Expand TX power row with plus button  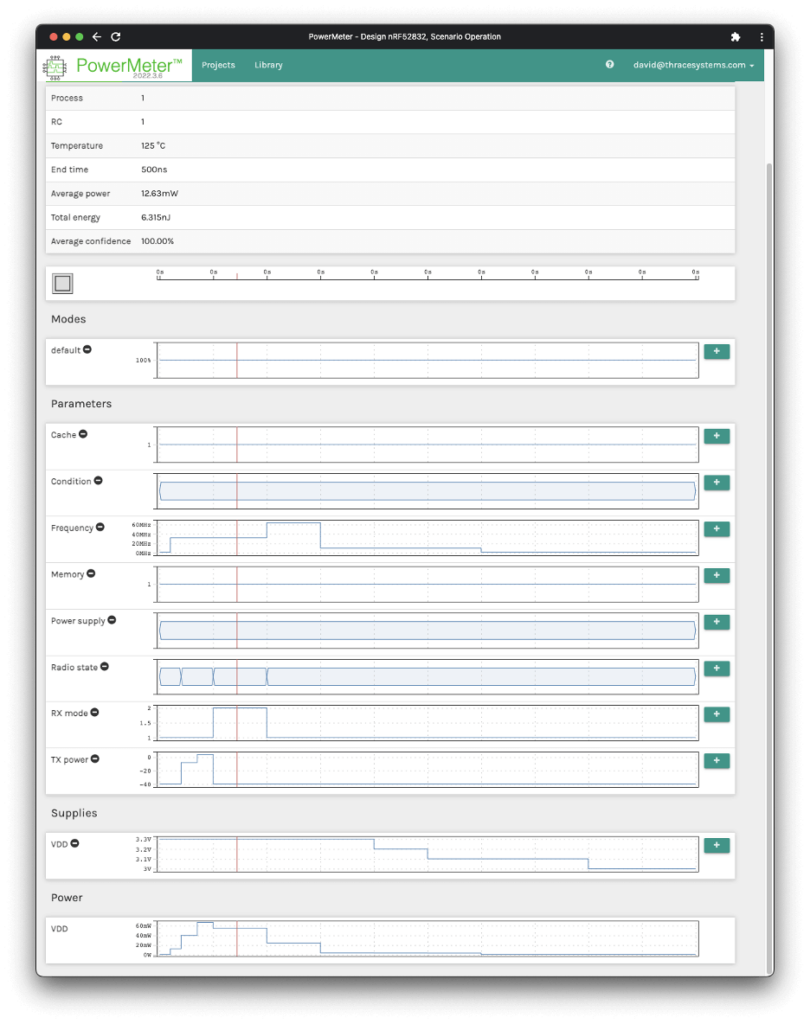coord(716,761)
